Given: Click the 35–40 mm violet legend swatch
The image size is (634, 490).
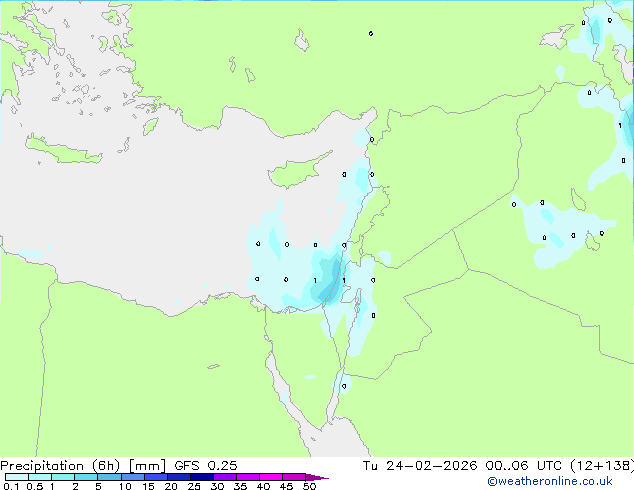Looking at the screenshot, I should point(248,477).
